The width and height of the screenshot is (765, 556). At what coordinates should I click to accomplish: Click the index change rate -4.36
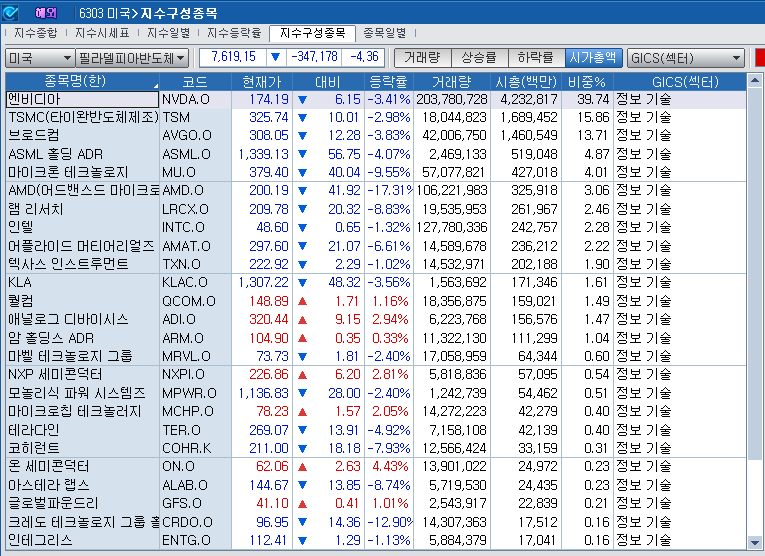click(x=363, y=57)
